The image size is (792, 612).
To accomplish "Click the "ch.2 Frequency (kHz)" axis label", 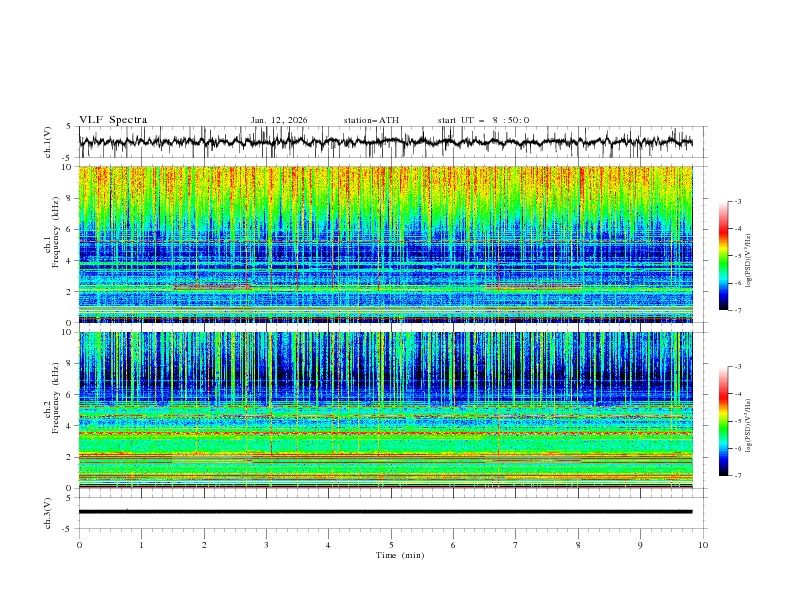I will [x=52, y=397].
